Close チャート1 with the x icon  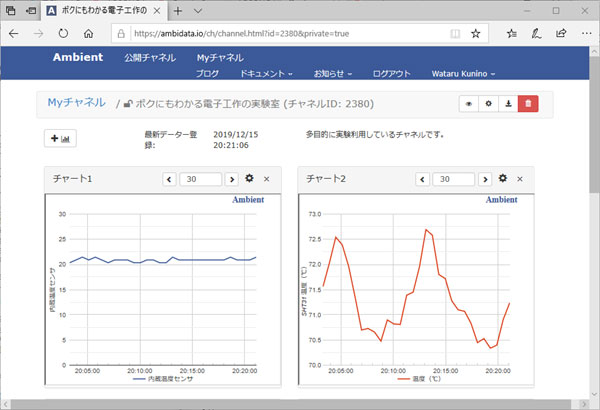tap(267, 179)
